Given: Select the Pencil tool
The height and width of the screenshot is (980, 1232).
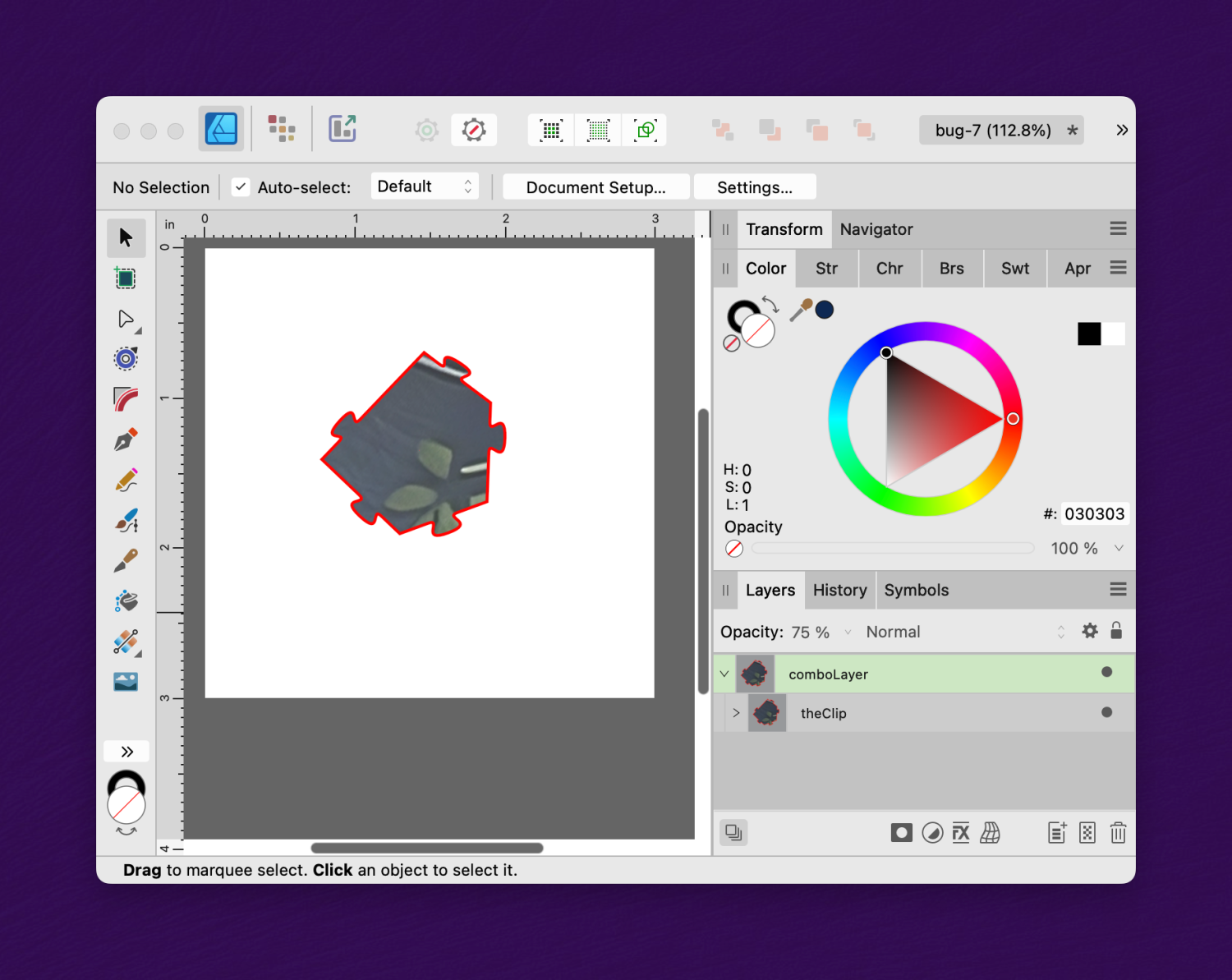Looking at the screenshot, I should pos(126,480).
